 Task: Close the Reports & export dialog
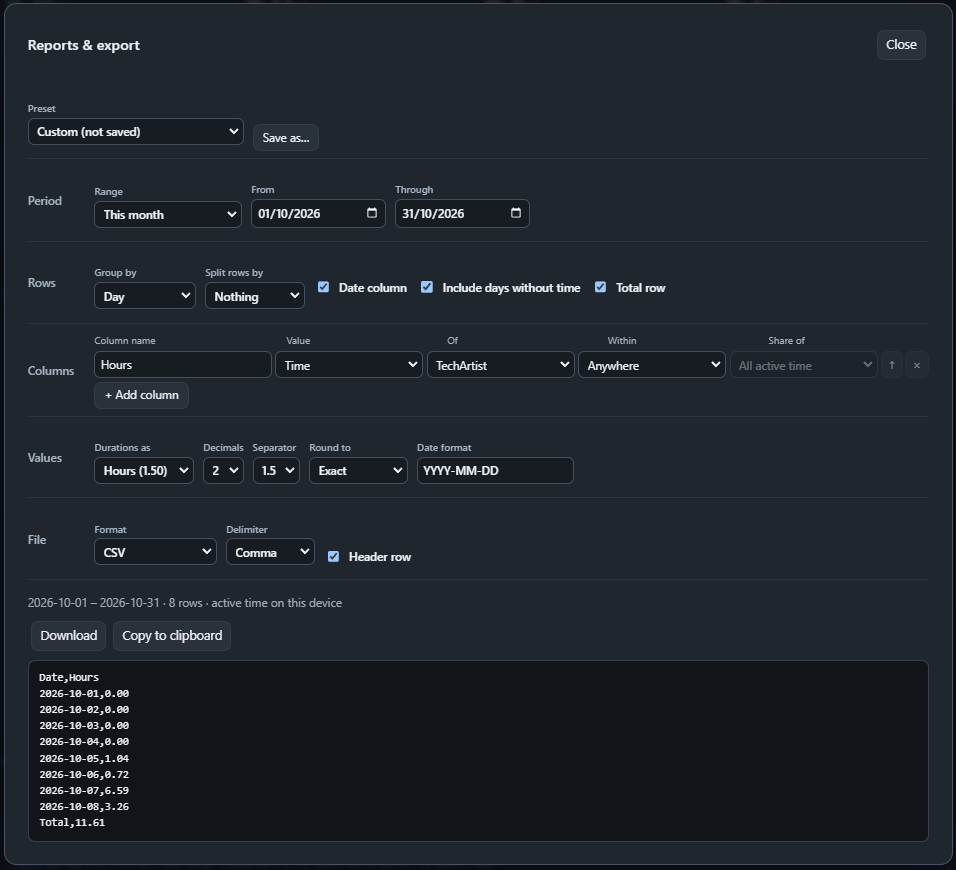click(x=901, y=45)
